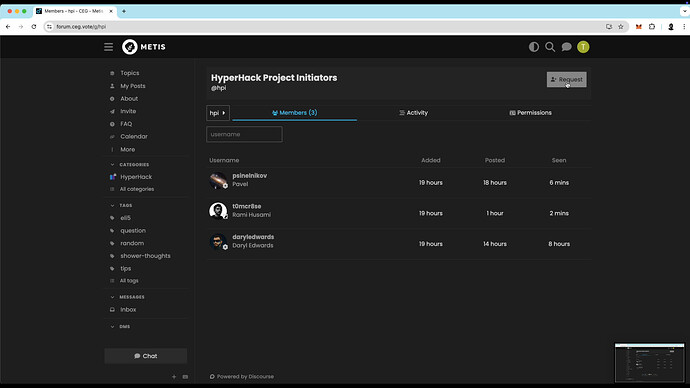
Task: Click the Metis logo
Action: coord(144,47)
